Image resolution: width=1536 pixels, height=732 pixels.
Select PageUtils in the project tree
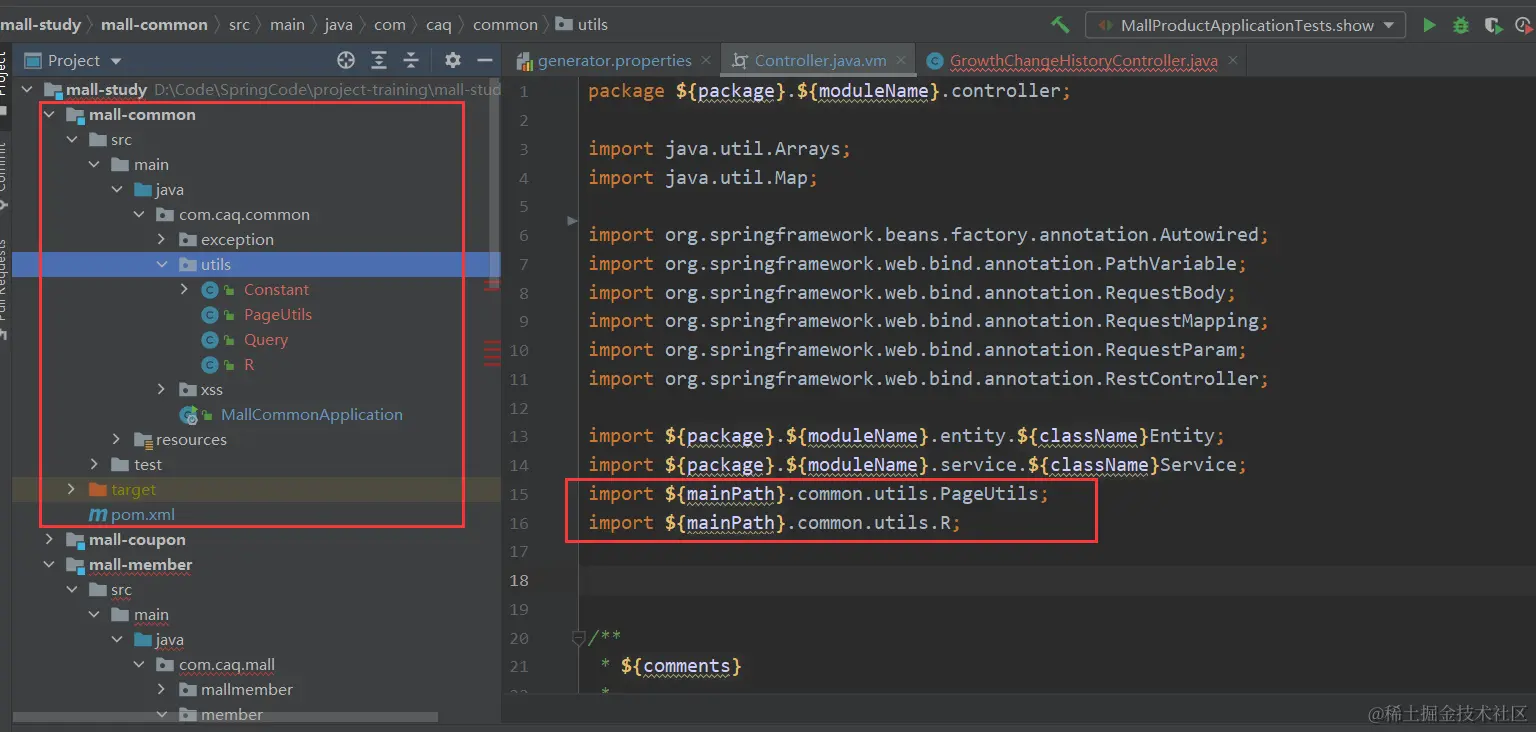click(278, 315)
